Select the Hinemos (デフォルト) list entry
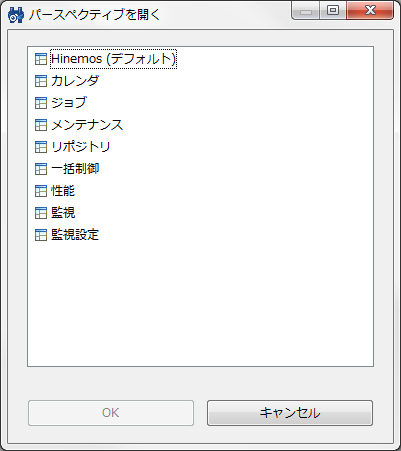The height and width of the screenshot is (451, 401). pos(113,59)
